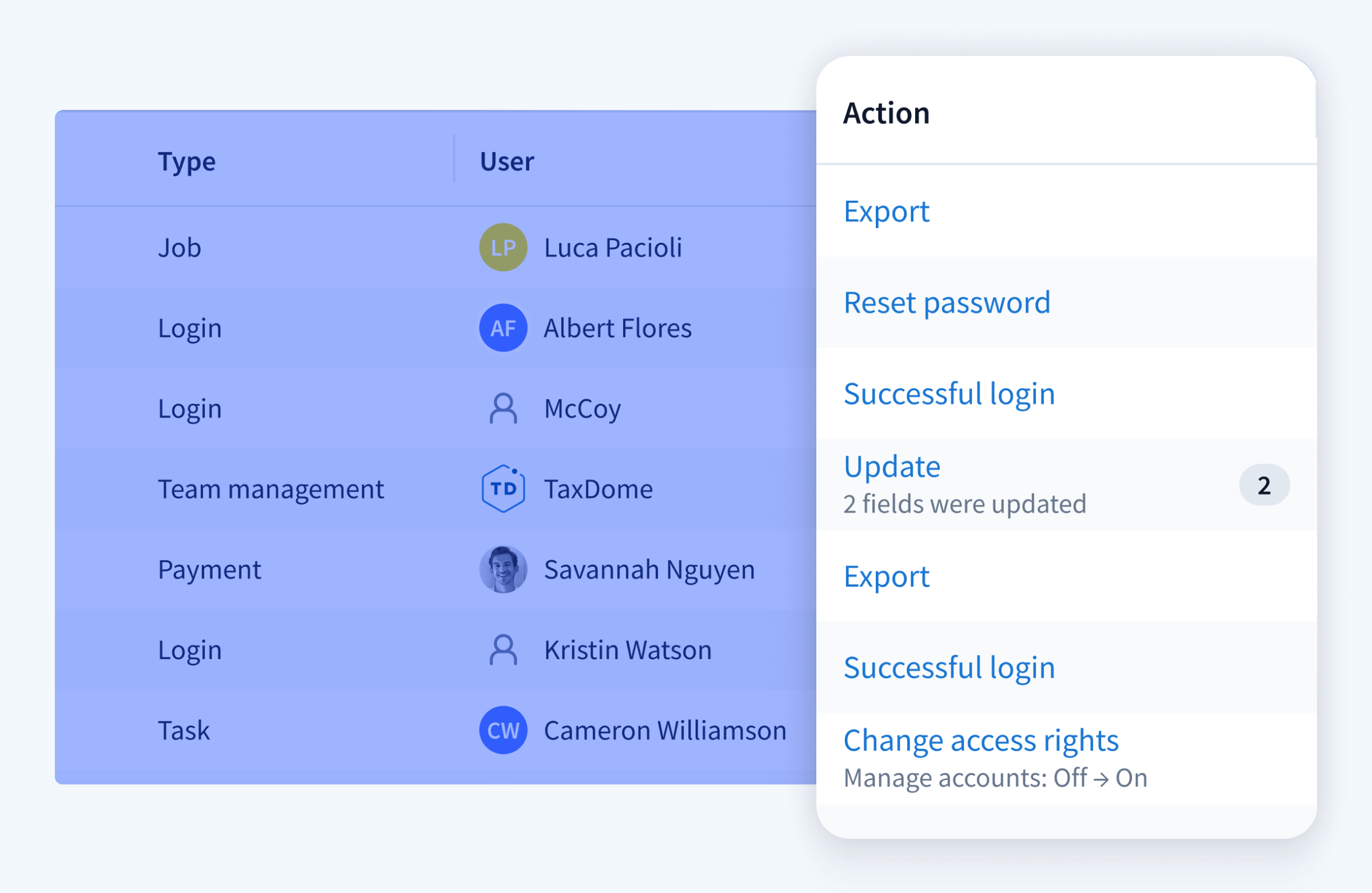Image resolution: width=1372 pixels, height=893 pixels.
Task: Click the User column header
Action: point(506,161)
